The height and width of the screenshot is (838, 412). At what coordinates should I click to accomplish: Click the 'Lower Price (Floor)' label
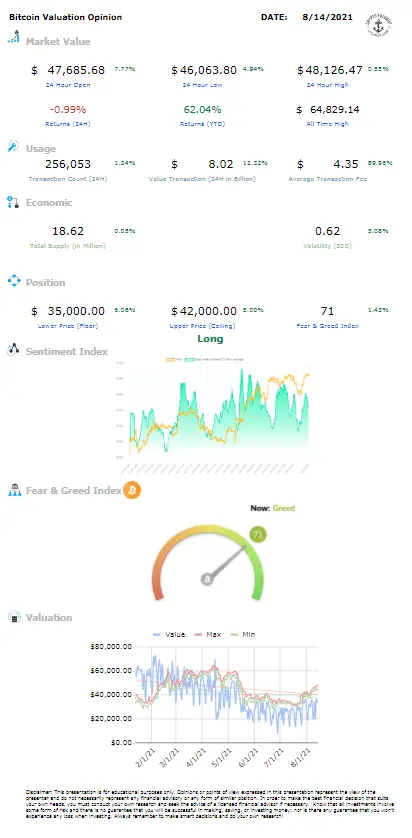pos(68,326)
